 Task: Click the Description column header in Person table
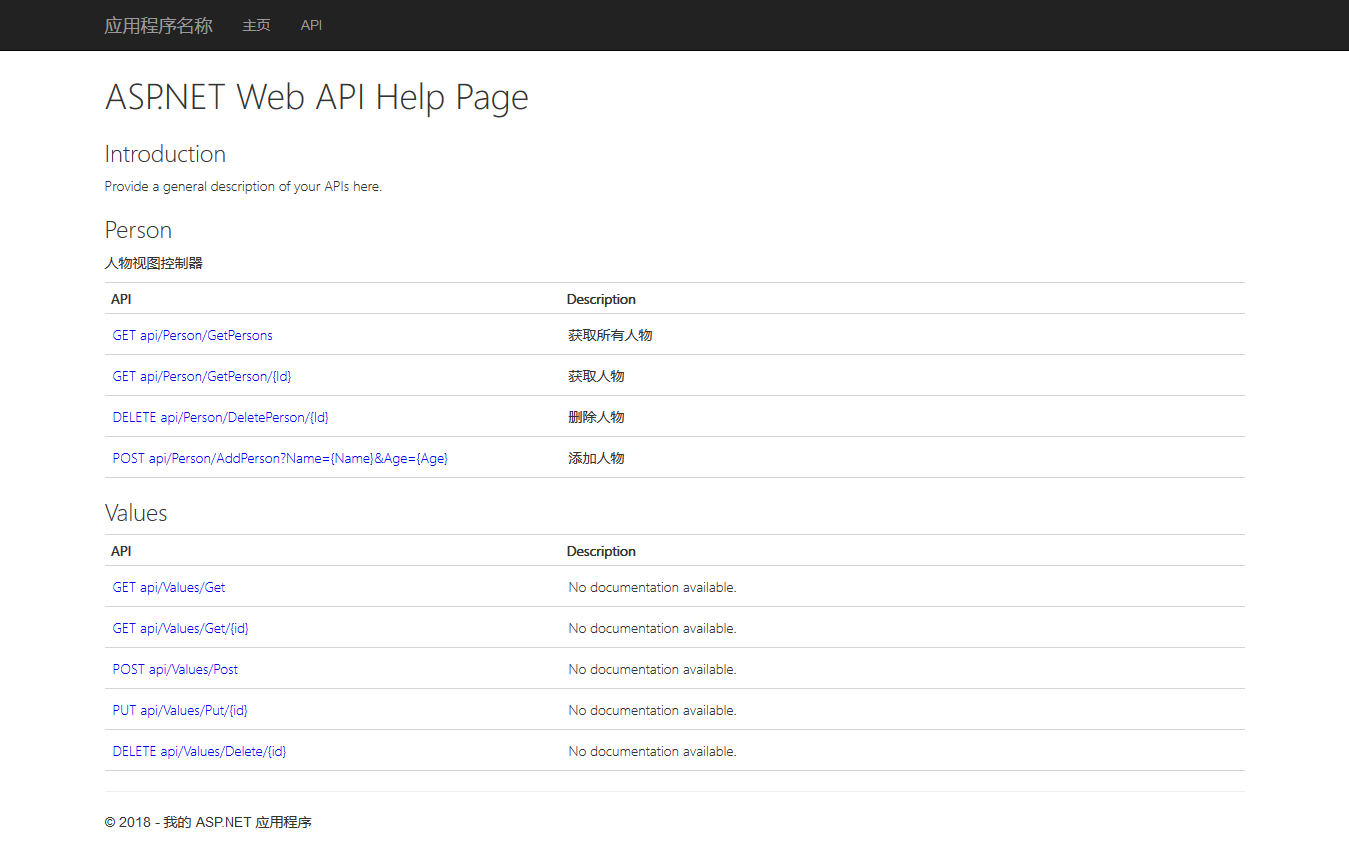coord(601,298)
